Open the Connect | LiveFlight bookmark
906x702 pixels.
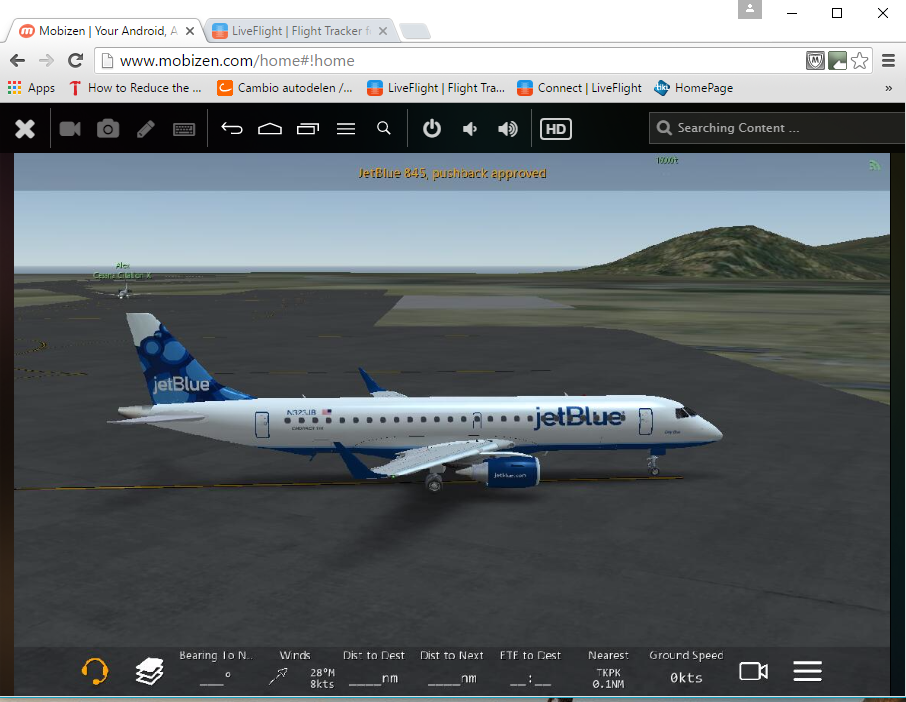[579, 88]
